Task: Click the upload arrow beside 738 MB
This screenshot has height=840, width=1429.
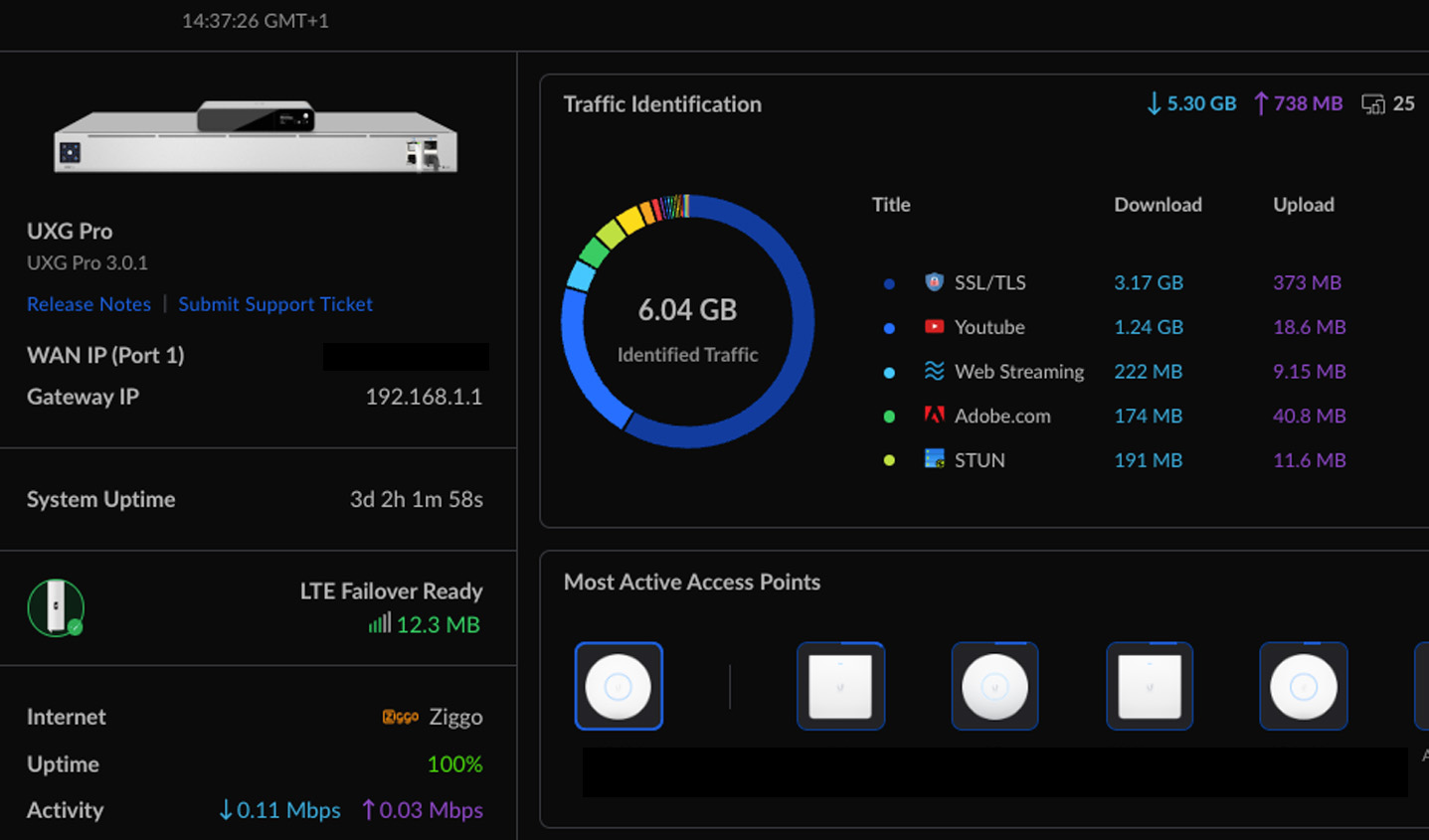Action: click(1261, 103)
